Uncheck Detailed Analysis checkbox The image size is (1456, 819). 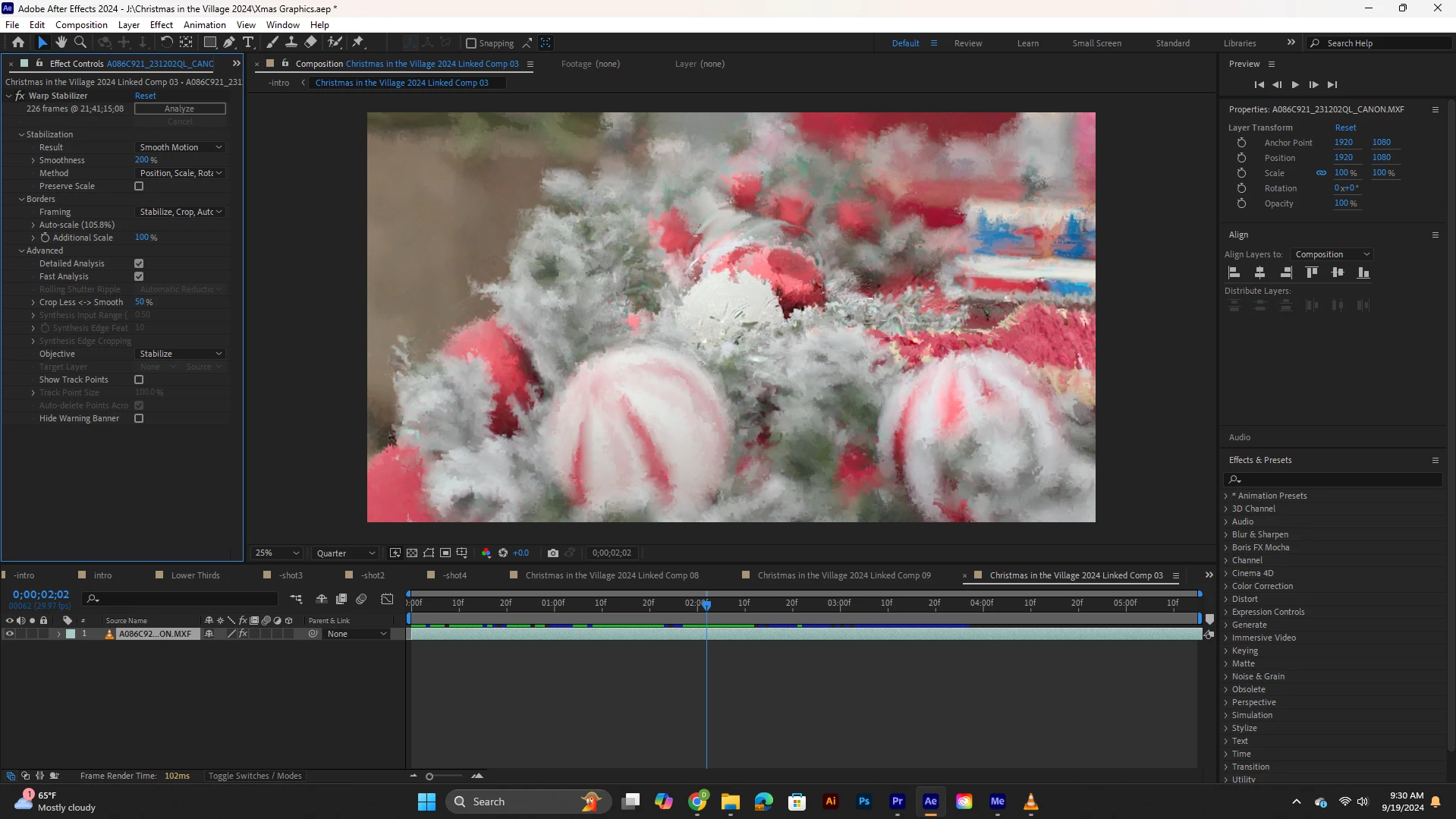(x=139, y=263)
